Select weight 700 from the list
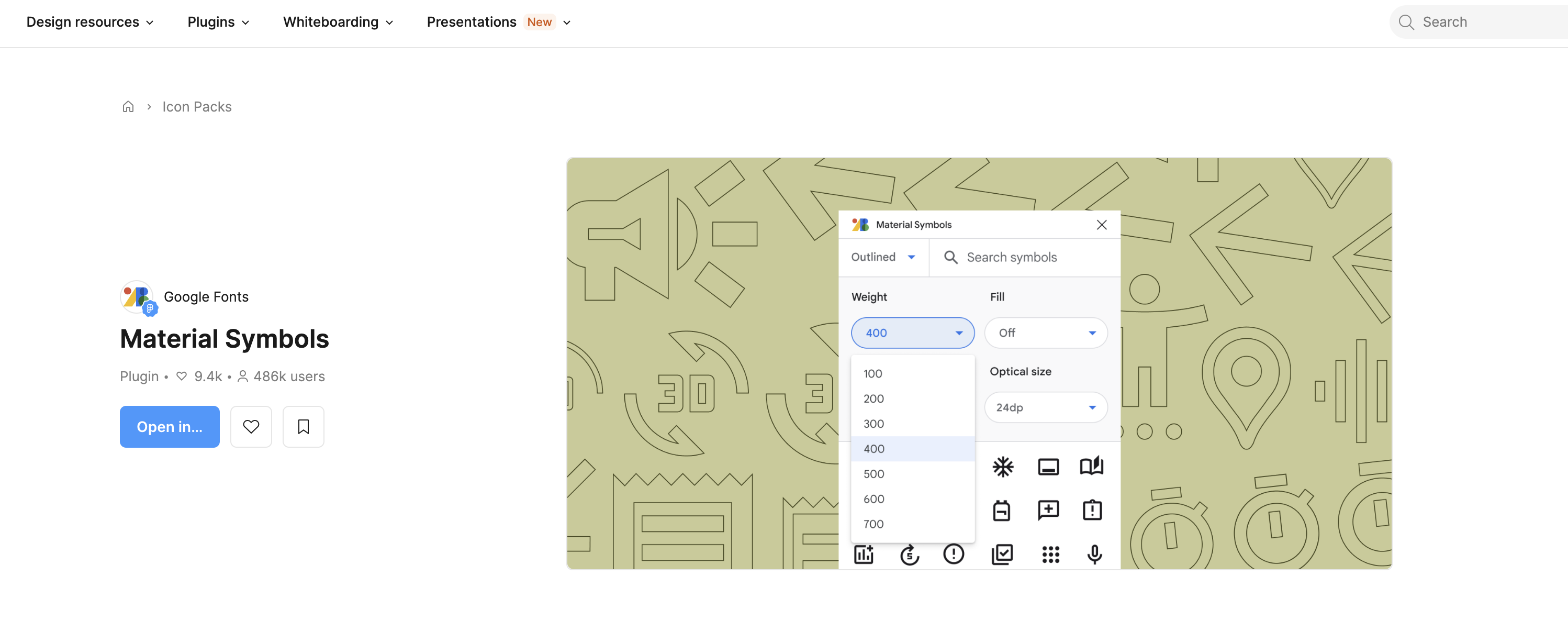The height and width of the screenshot is (620, 1568). point(912,524)
